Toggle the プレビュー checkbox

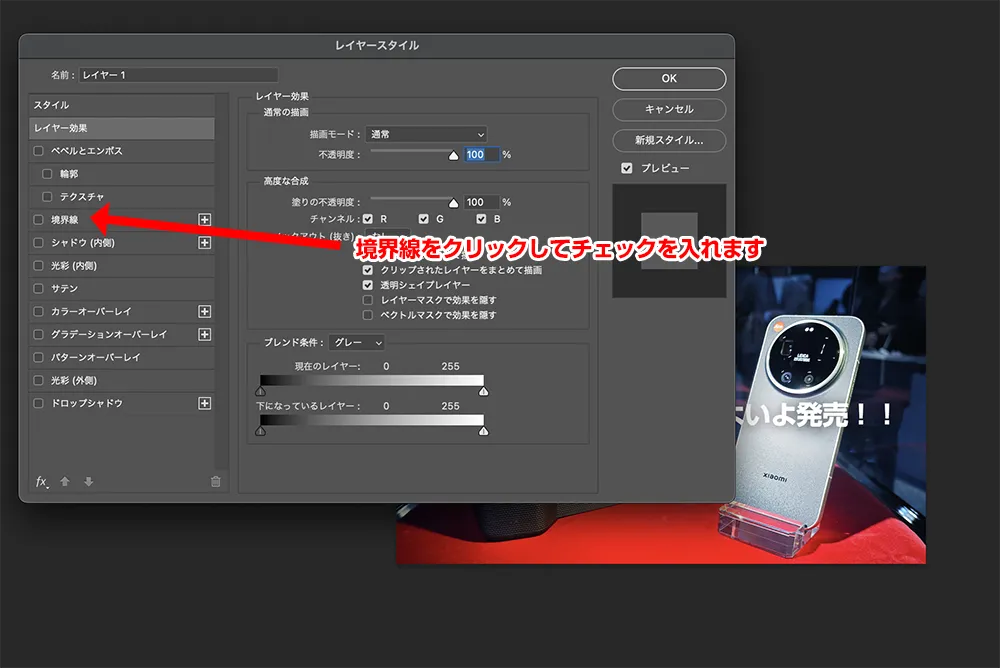tap(627, 168)
